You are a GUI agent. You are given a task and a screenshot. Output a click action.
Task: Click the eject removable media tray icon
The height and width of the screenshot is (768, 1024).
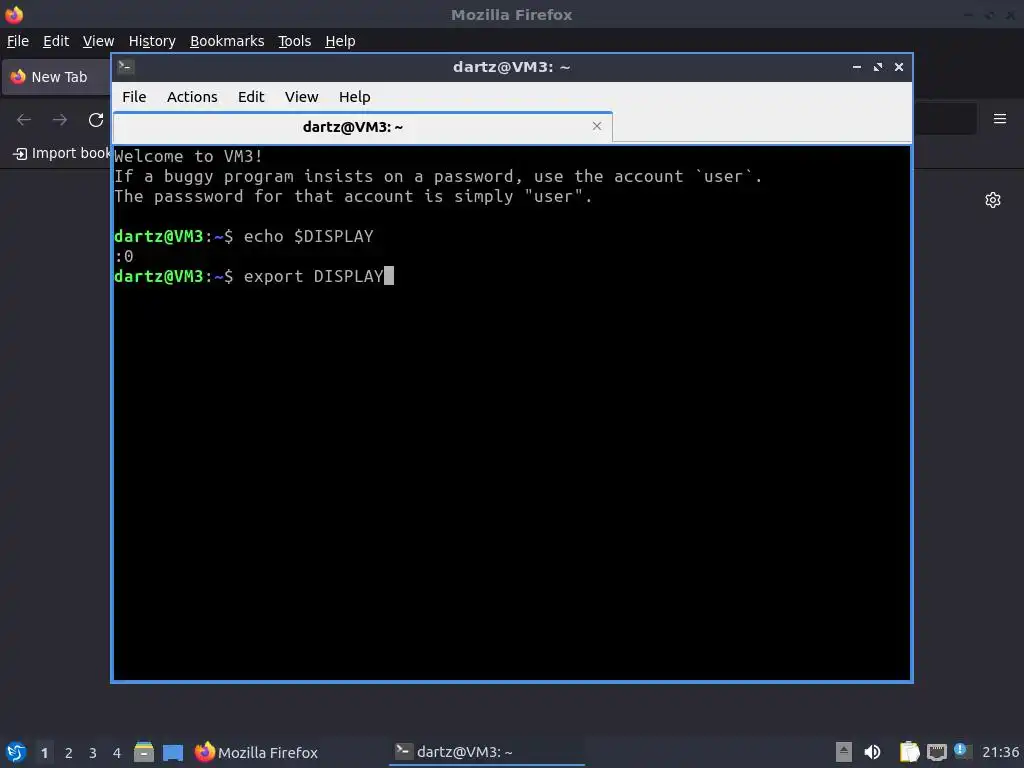(x=844, y=752)
